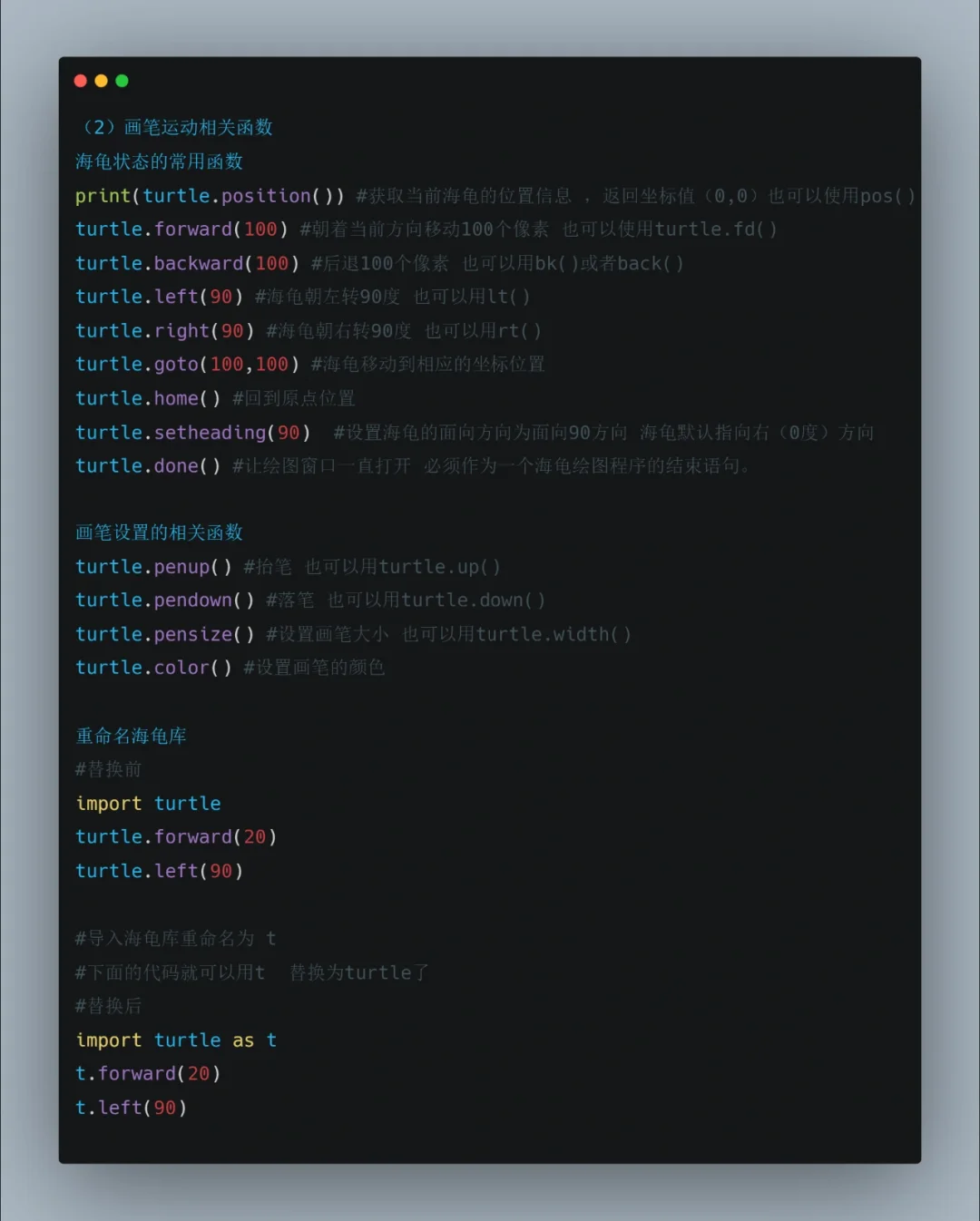The width and height of the screenshot is (980, 1221).
Task: Click the comment '海龟默认指向右（0度）方向'
Action: pyautogui.click(x=757, y=433)
